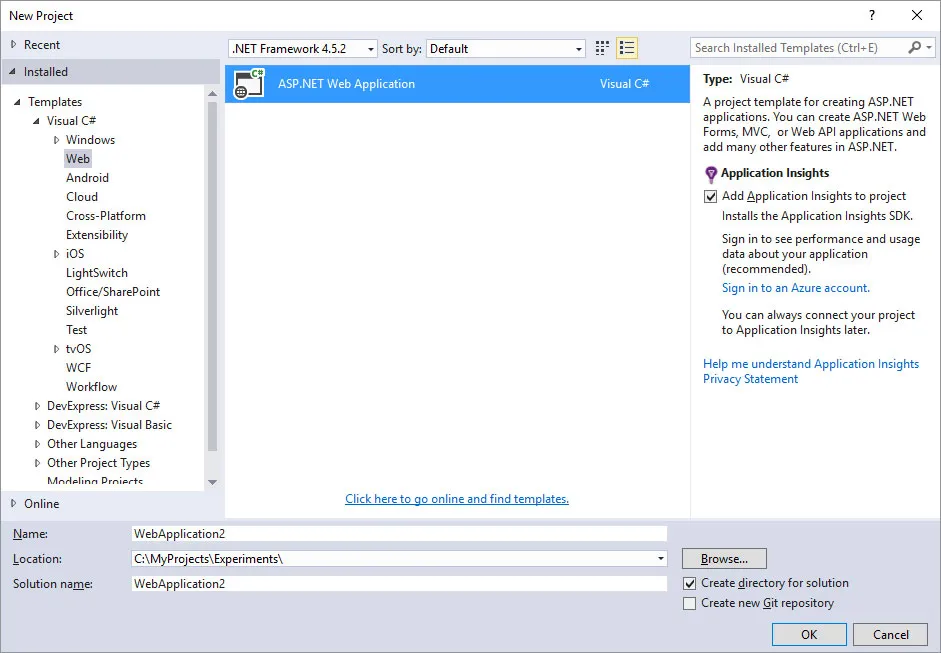This screenshot has height=653, width=941.
Task: Switch to small icons view
Action: pos(602,48)
